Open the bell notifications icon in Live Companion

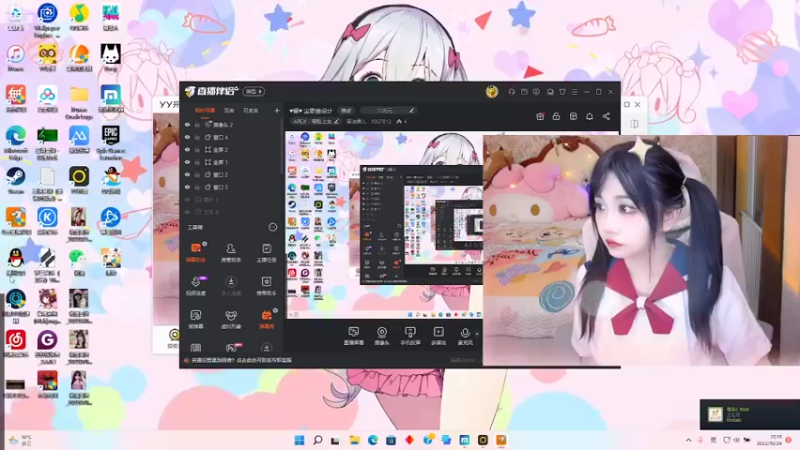[x=589, y=116]
